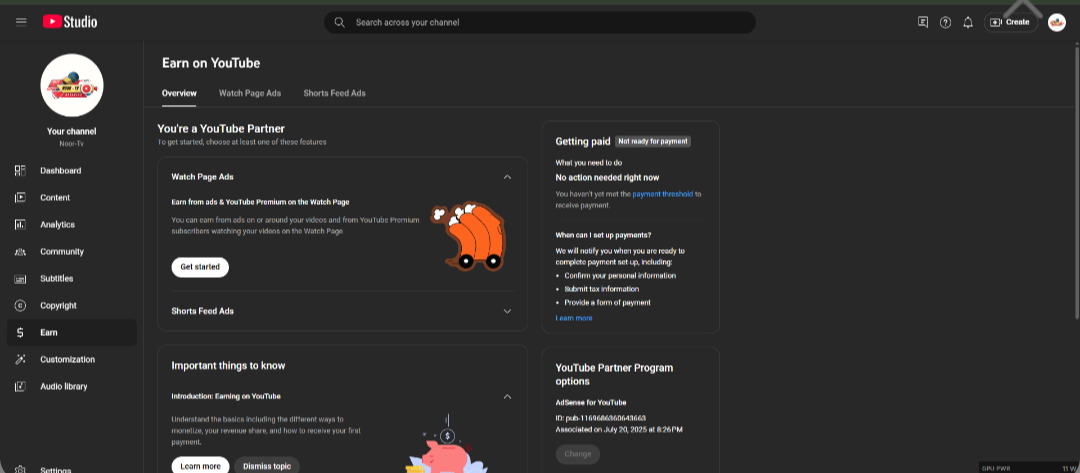
Task: Click the Analytics sidebar icon
Action: coord(20,224)
